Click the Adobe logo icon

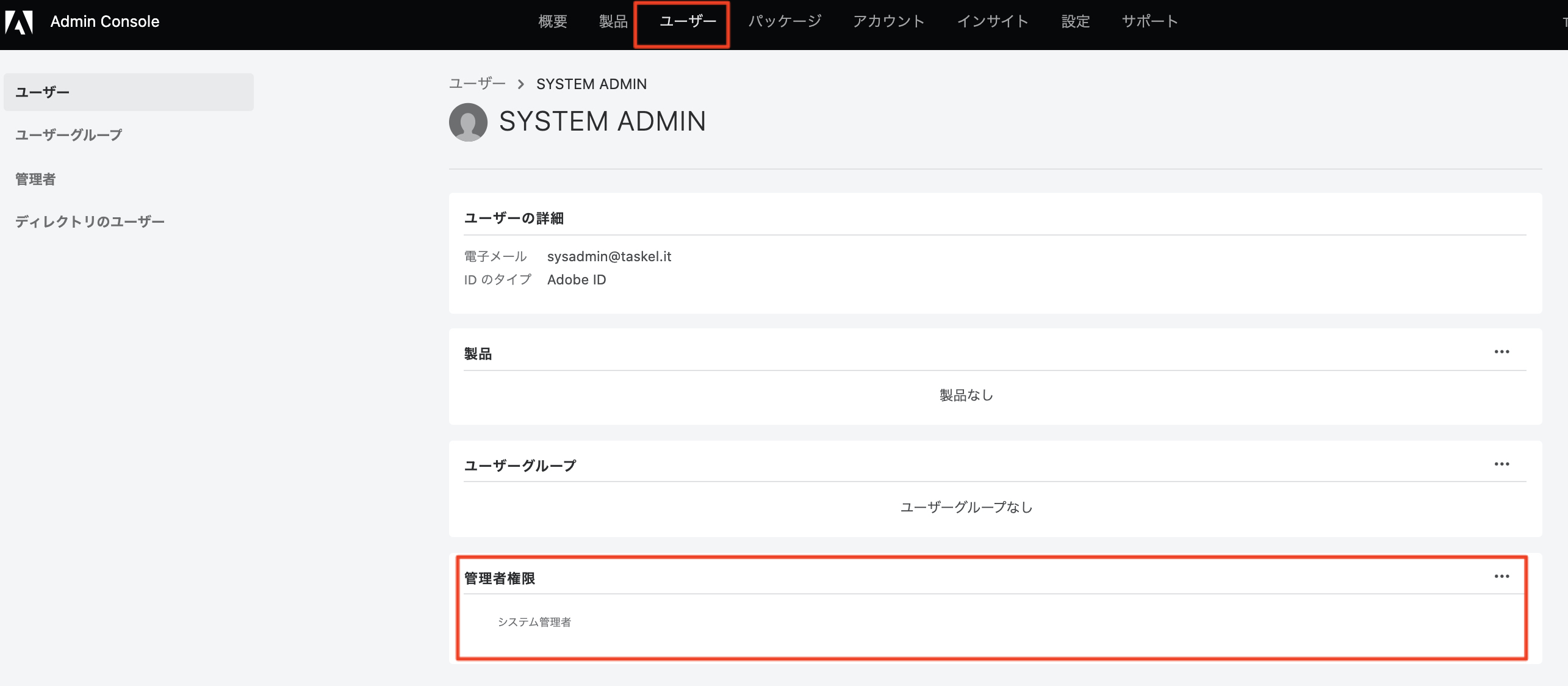(19, 23)
